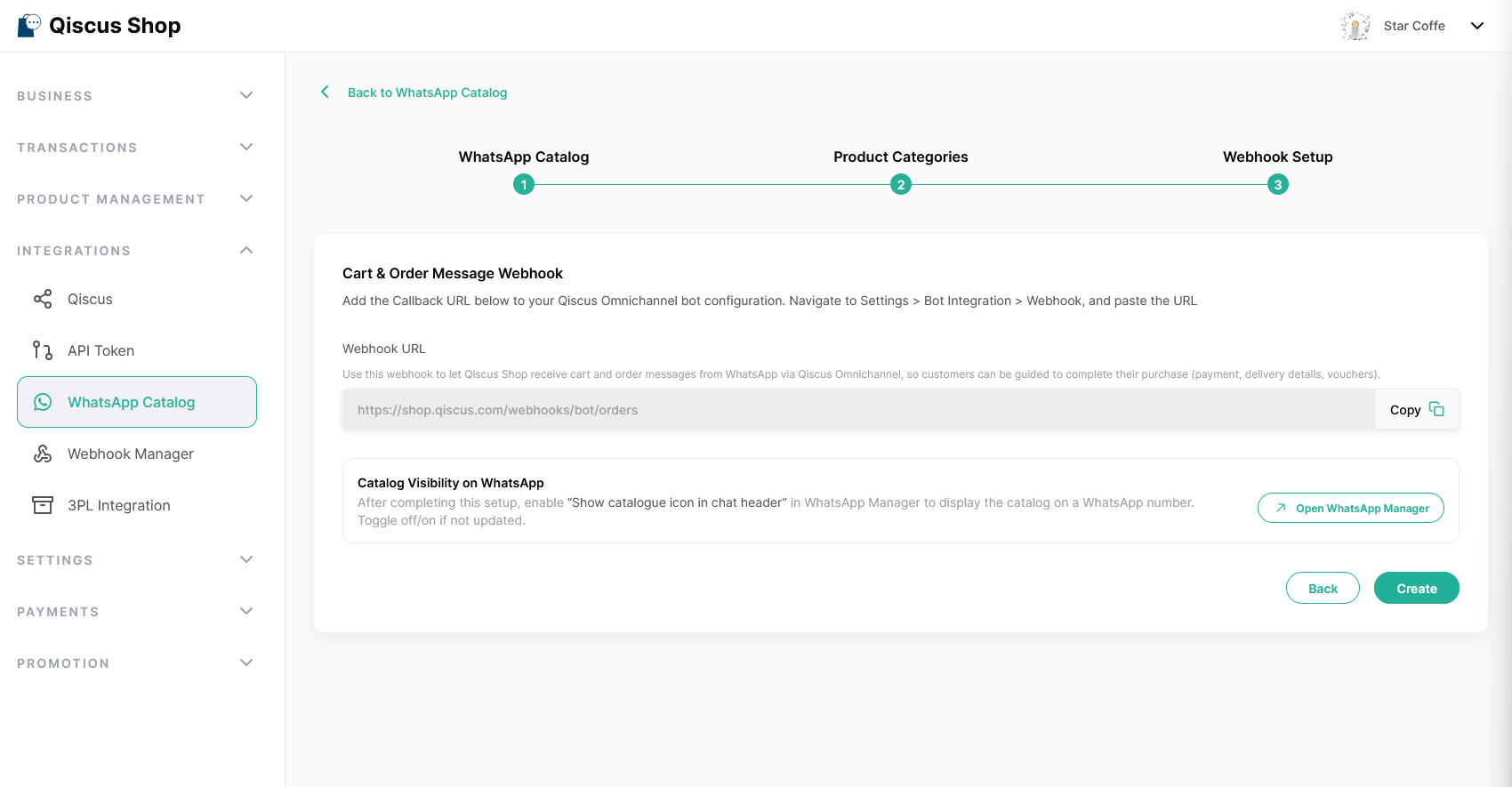Click the Back button
1512x787 pixels.
1323,588
